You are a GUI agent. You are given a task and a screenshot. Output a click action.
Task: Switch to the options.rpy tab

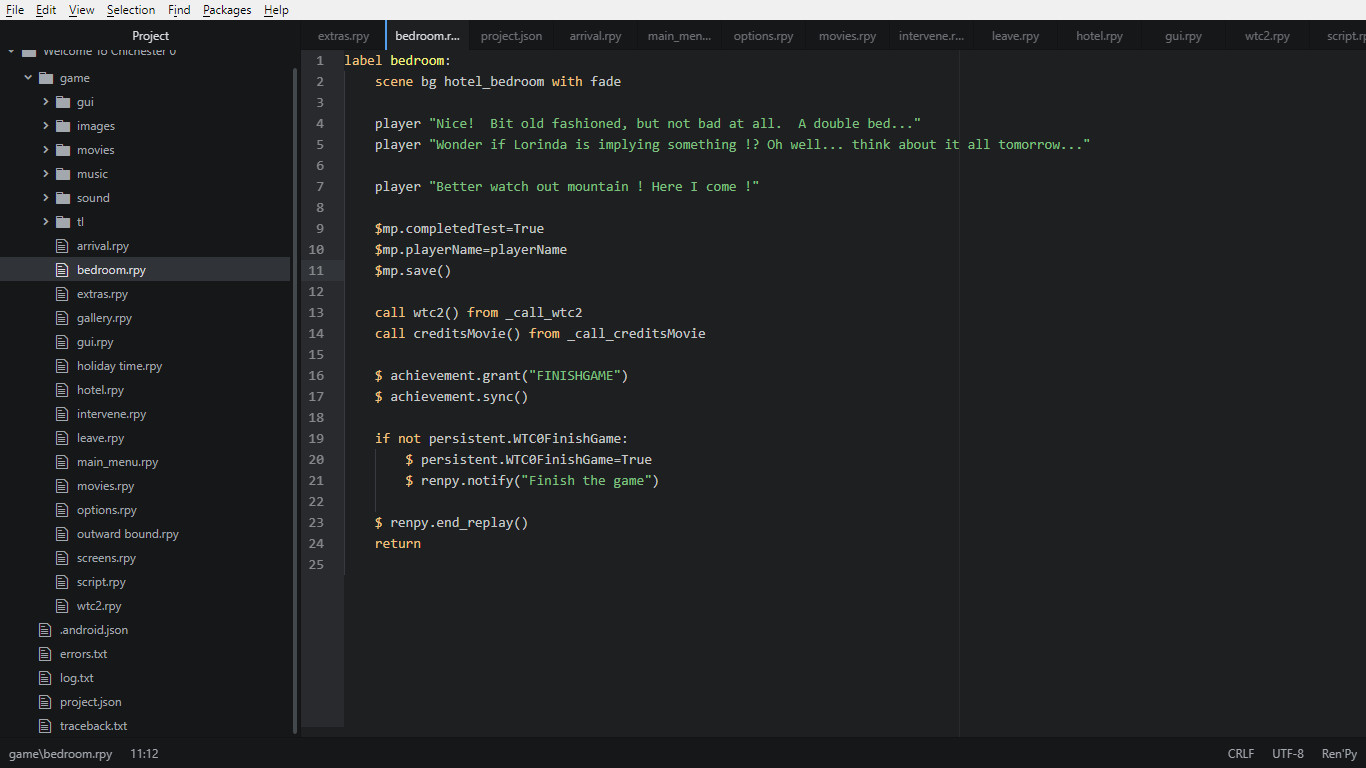click(x=763, y=34)
